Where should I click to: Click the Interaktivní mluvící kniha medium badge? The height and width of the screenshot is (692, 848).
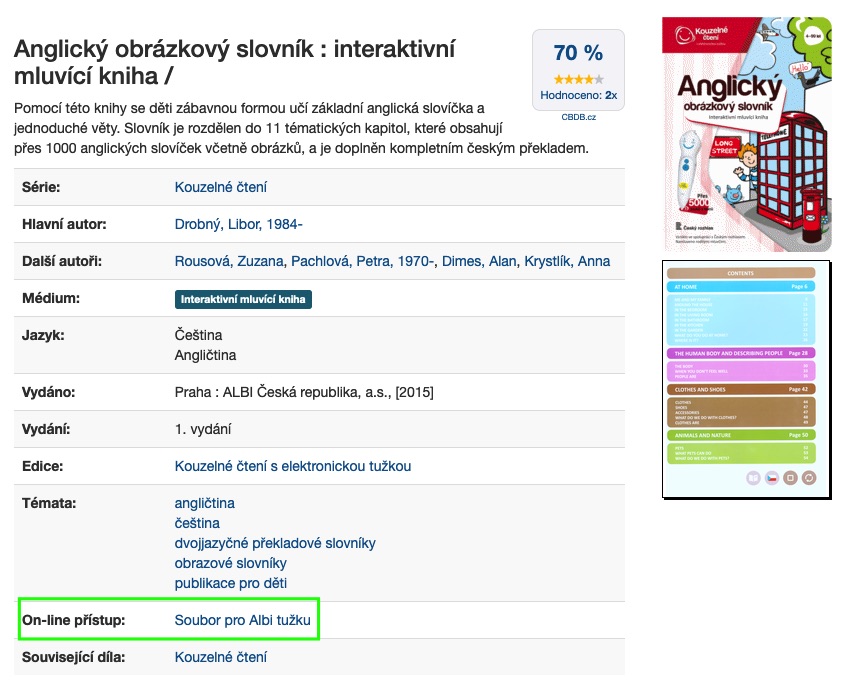point(243,299)
